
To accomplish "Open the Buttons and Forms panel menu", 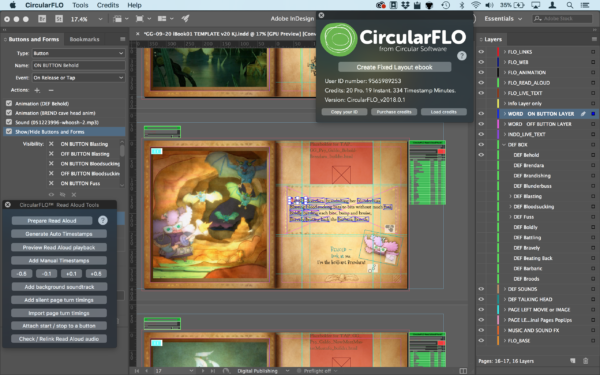I will [x=122, y=39].
